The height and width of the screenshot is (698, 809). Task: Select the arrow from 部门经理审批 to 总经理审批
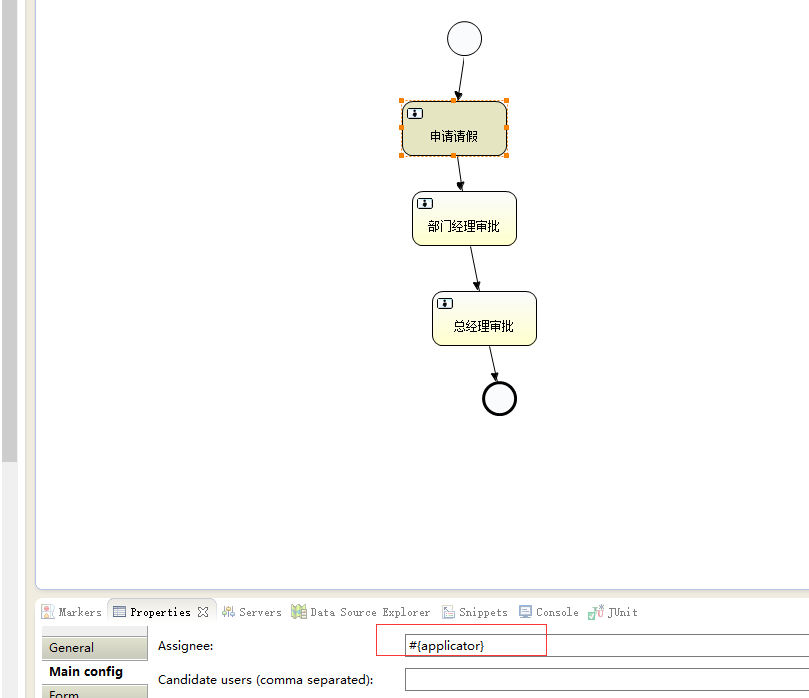(475, 268)
